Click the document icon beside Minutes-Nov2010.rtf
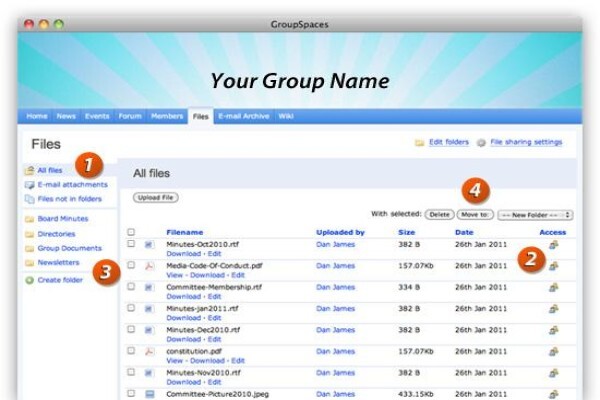The width and height of the screenshot is (600, 400). coord(149,373)
